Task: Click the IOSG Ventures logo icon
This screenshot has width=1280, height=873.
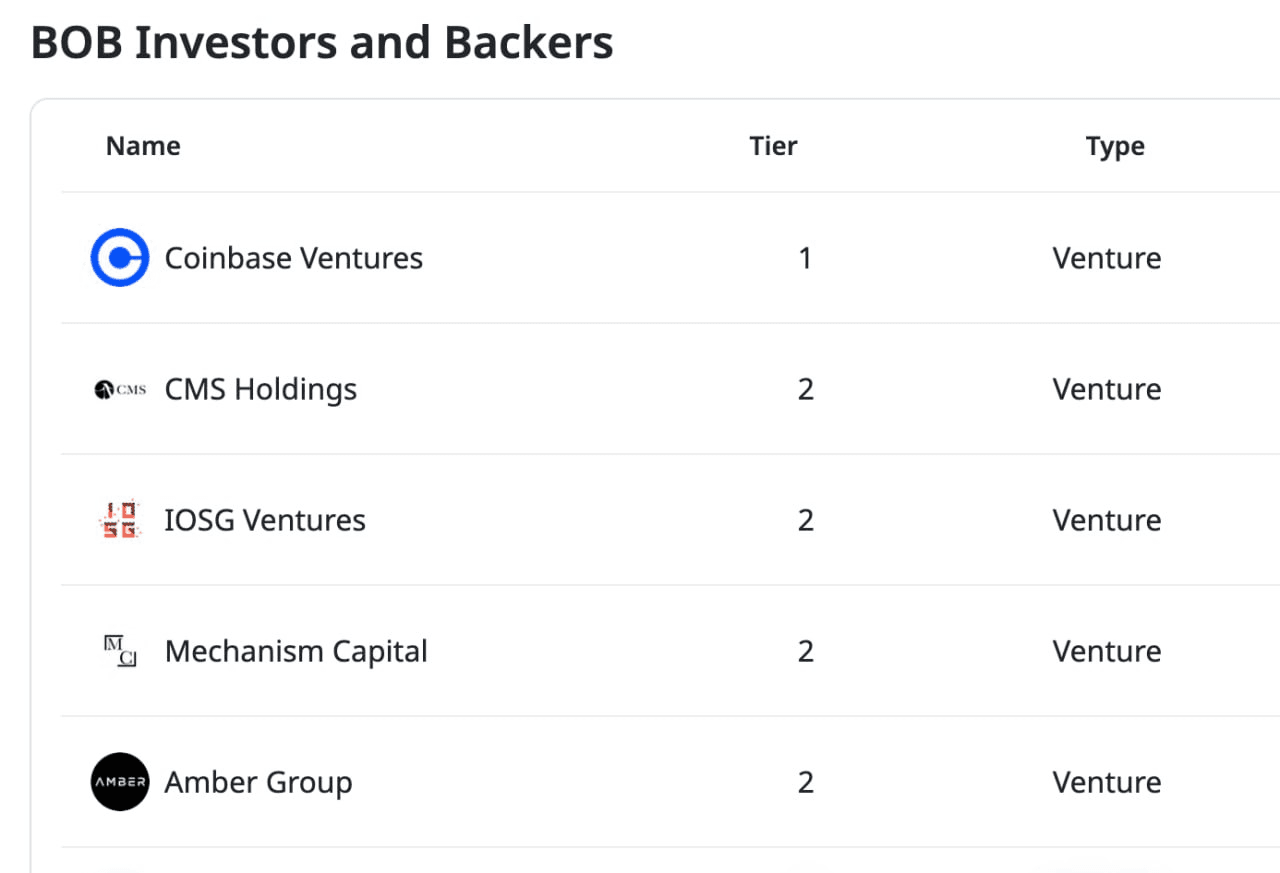Action: point(120,520)
